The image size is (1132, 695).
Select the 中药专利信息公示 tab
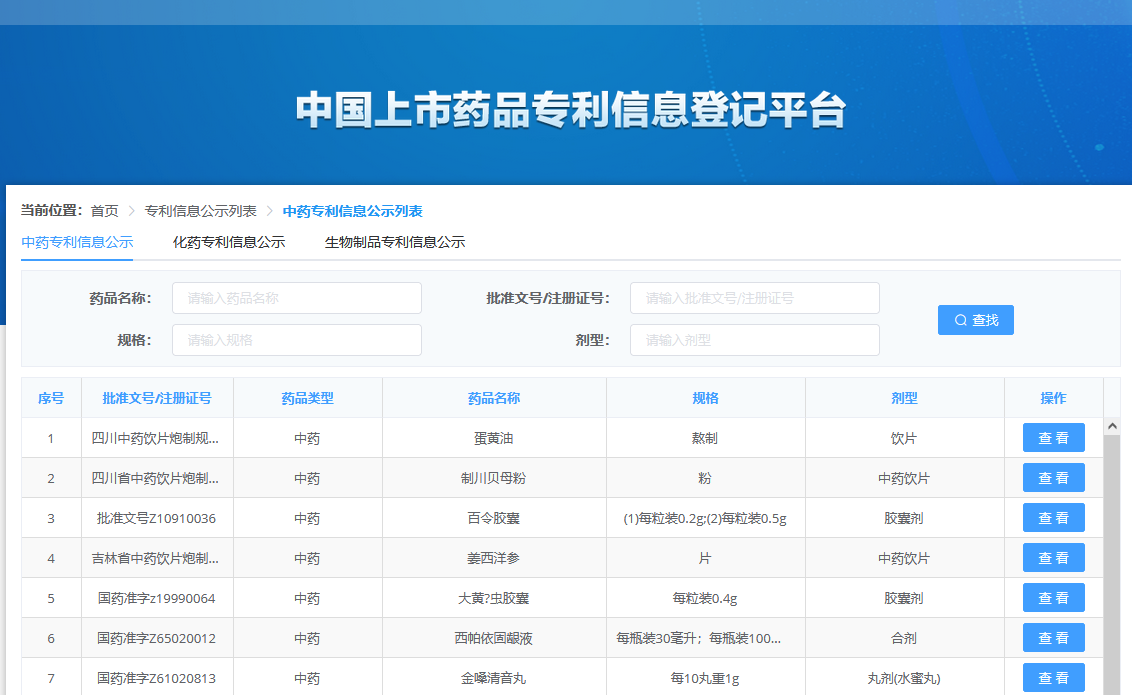click(x=77, y=242)
